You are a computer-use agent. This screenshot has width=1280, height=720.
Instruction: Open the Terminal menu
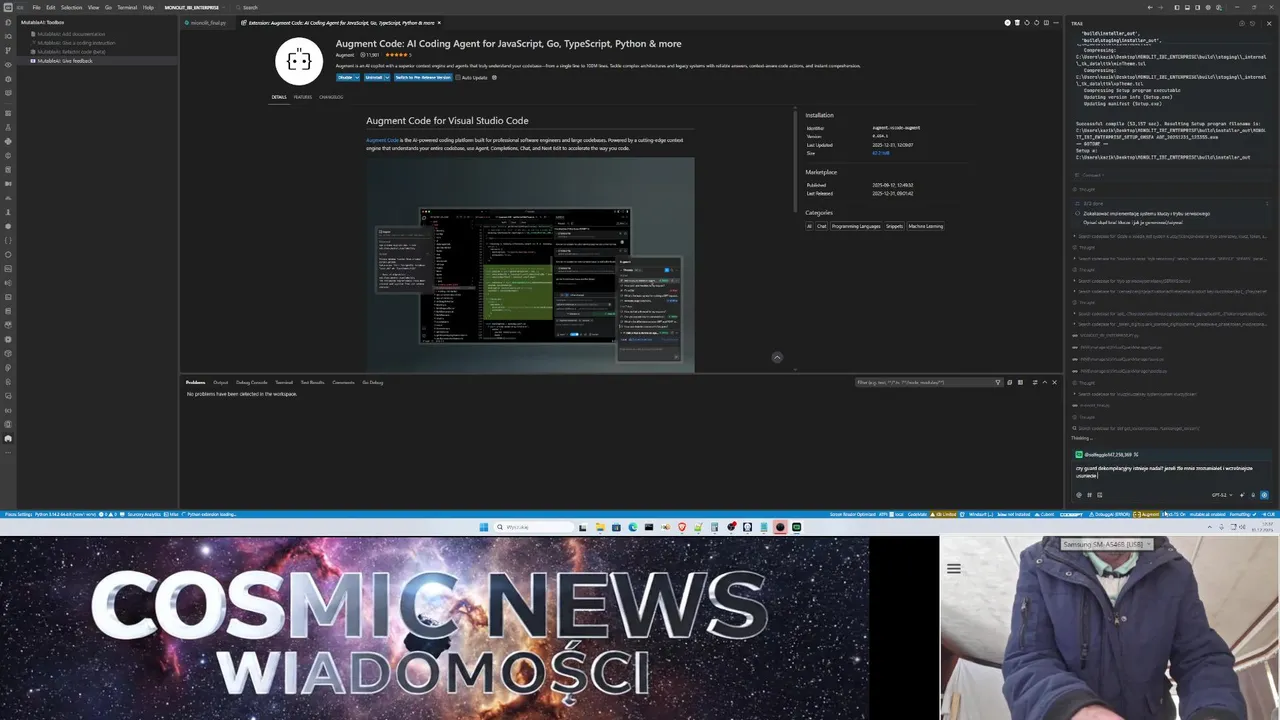point(127,7)
